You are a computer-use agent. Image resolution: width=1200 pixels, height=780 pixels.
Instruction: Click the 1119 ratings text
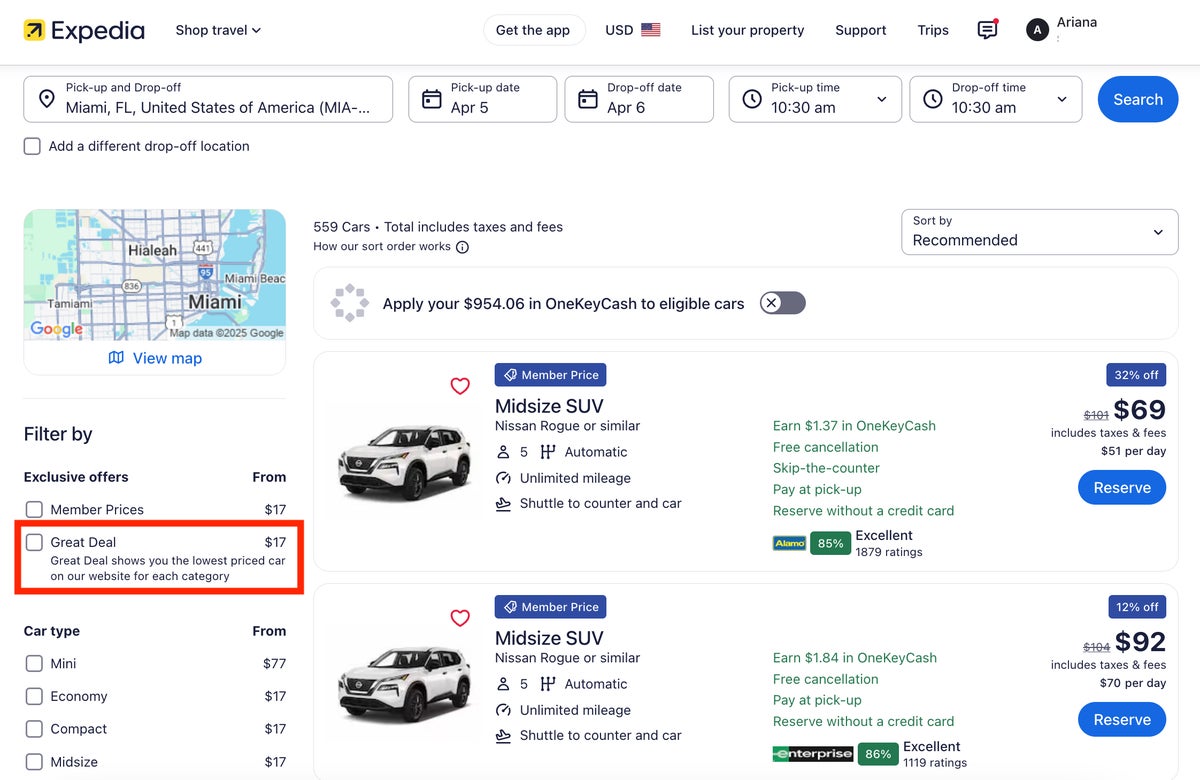935,763
